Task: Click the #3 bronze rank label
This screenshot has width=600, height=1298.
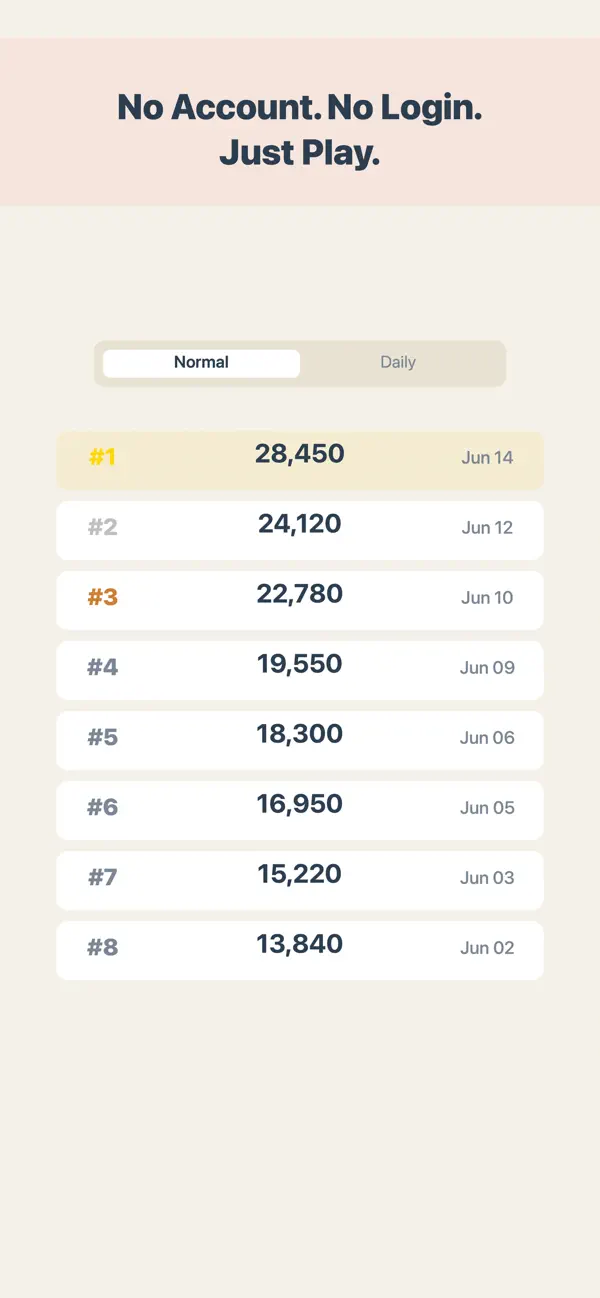Action: coord(103,597)
